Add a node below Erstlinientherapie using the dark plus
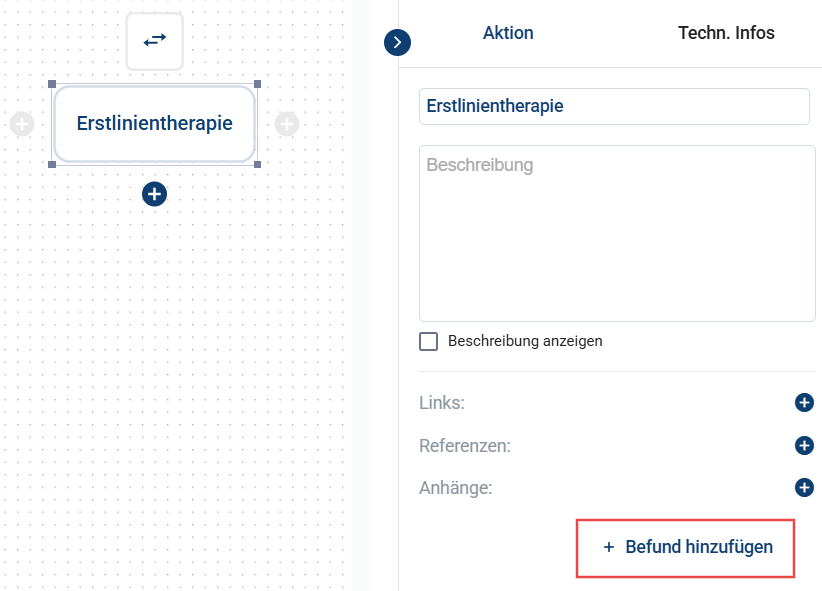Image resolution: width=822 pixels, height=591 pixels. pos(154,194)
